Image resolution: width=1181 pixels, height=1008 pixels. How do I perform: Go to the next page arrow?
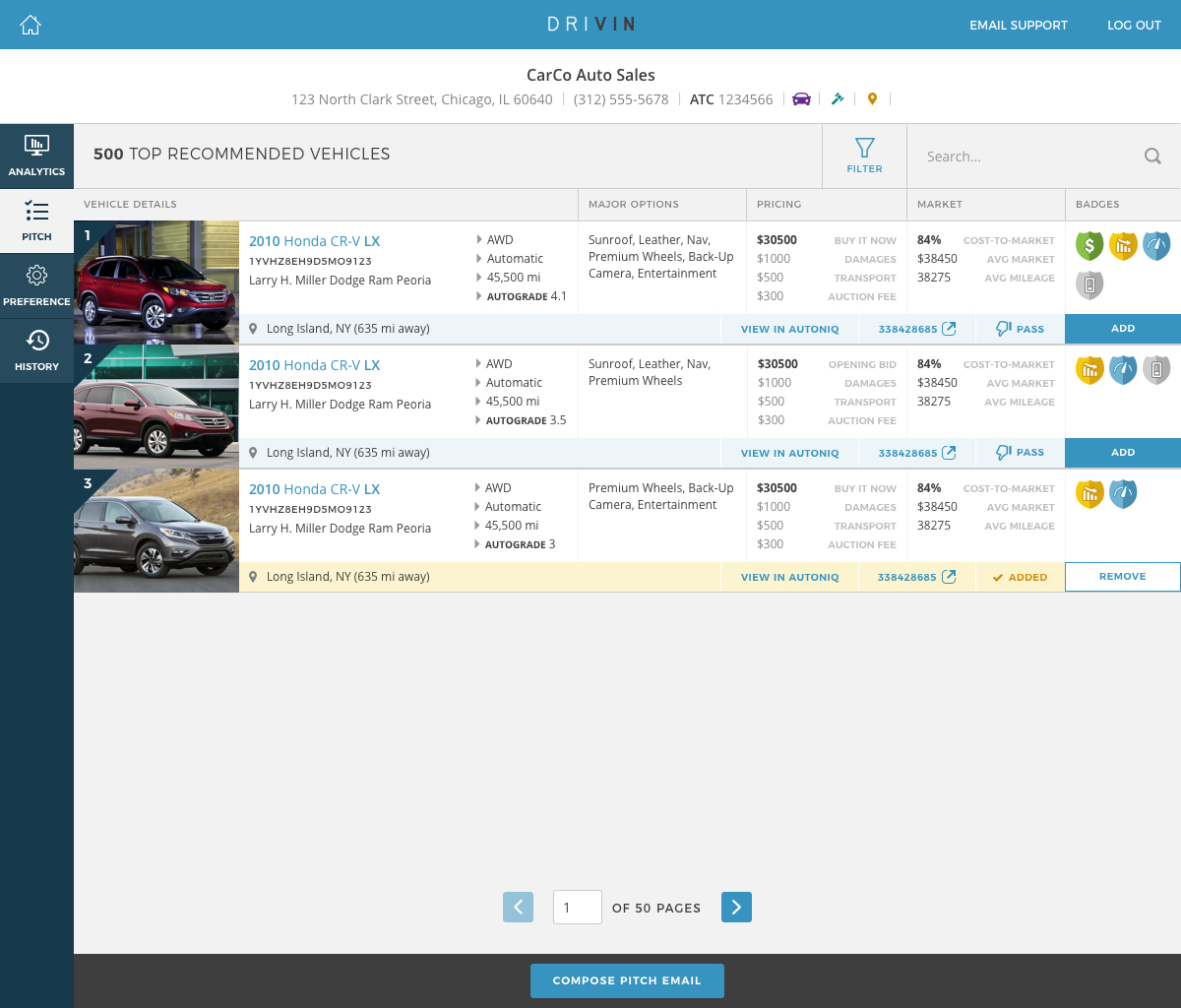tap(736, 907)
